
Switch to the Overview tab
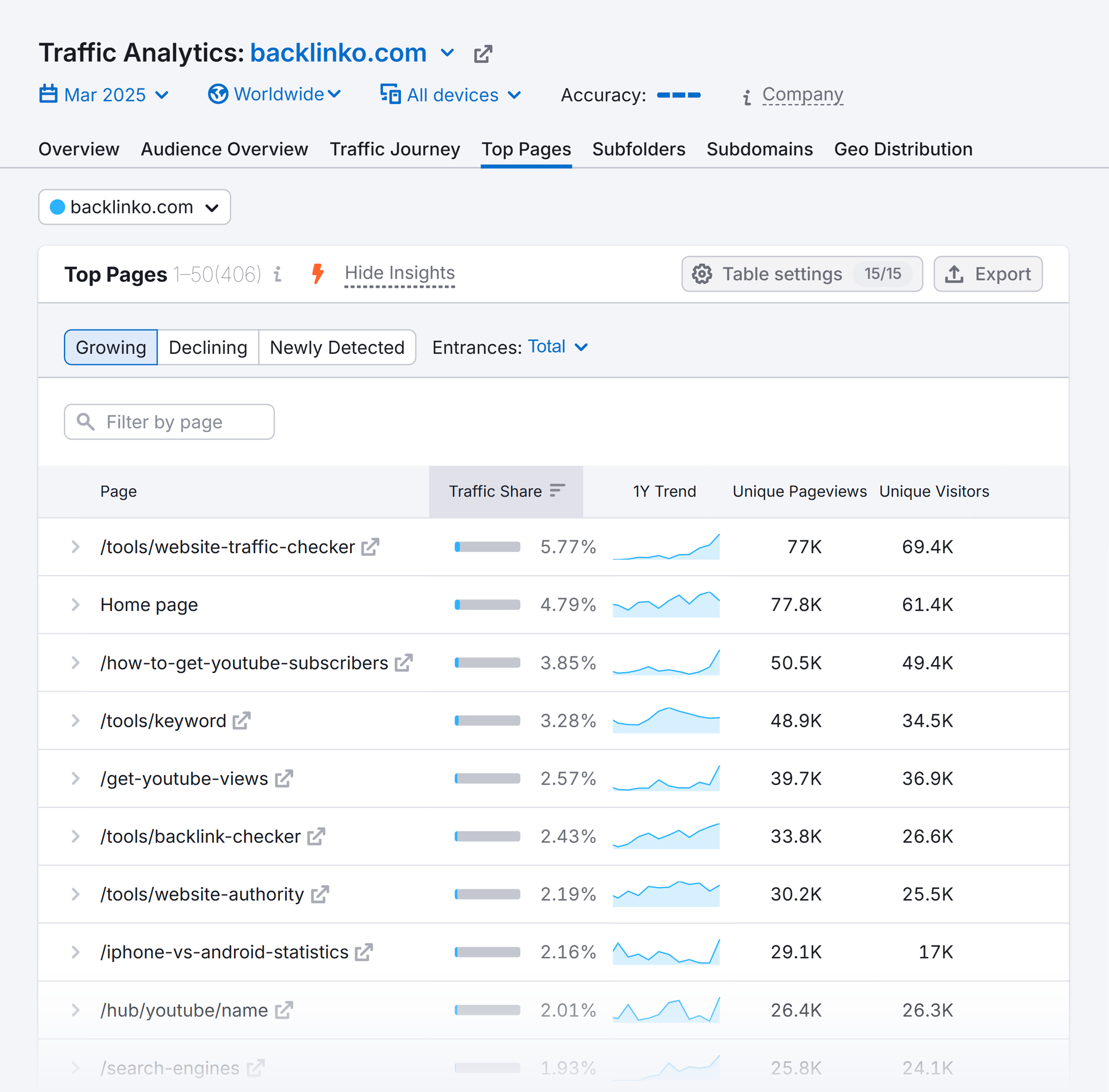[79, 149]
